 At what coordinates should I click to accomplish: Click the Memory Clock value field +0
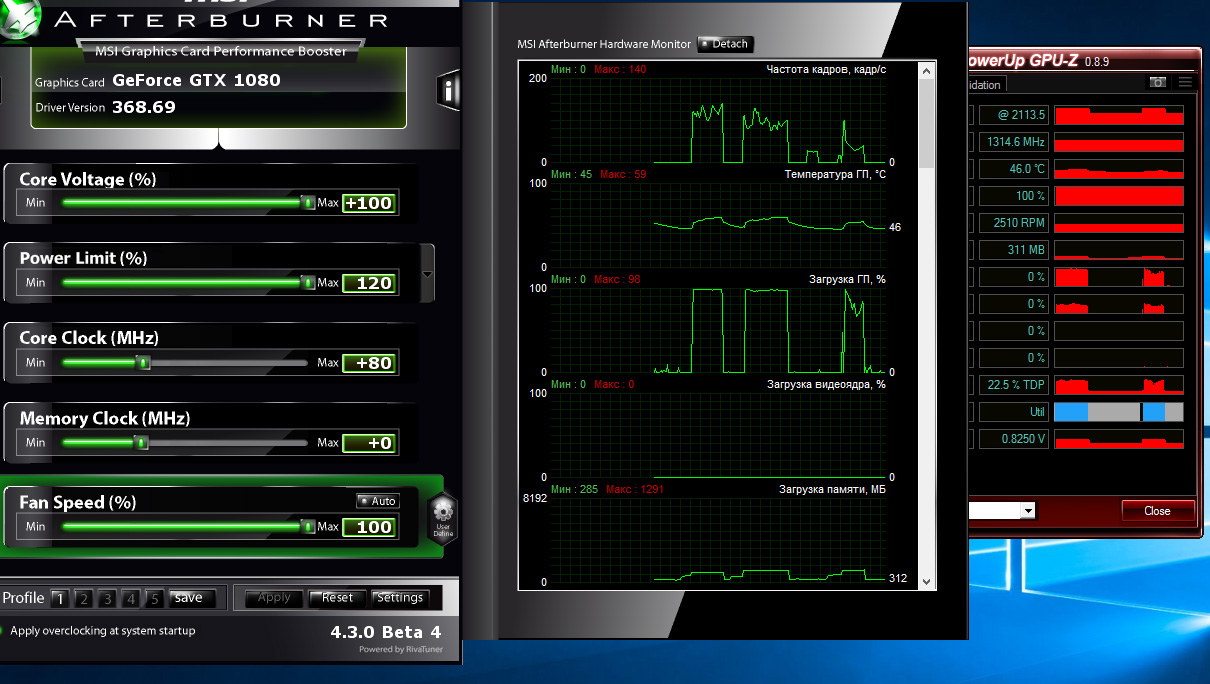pyautogui.click(x=369, y=443)
